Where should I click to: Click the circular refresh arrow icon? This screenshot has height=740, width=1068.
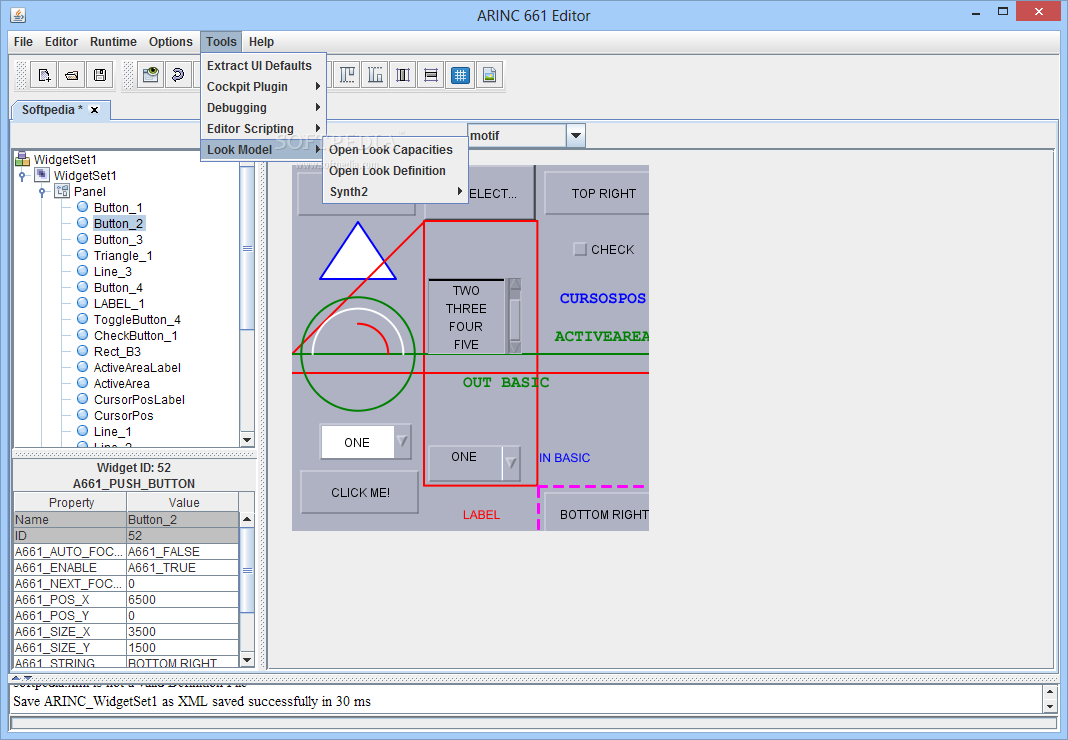[x=178, y=75]
